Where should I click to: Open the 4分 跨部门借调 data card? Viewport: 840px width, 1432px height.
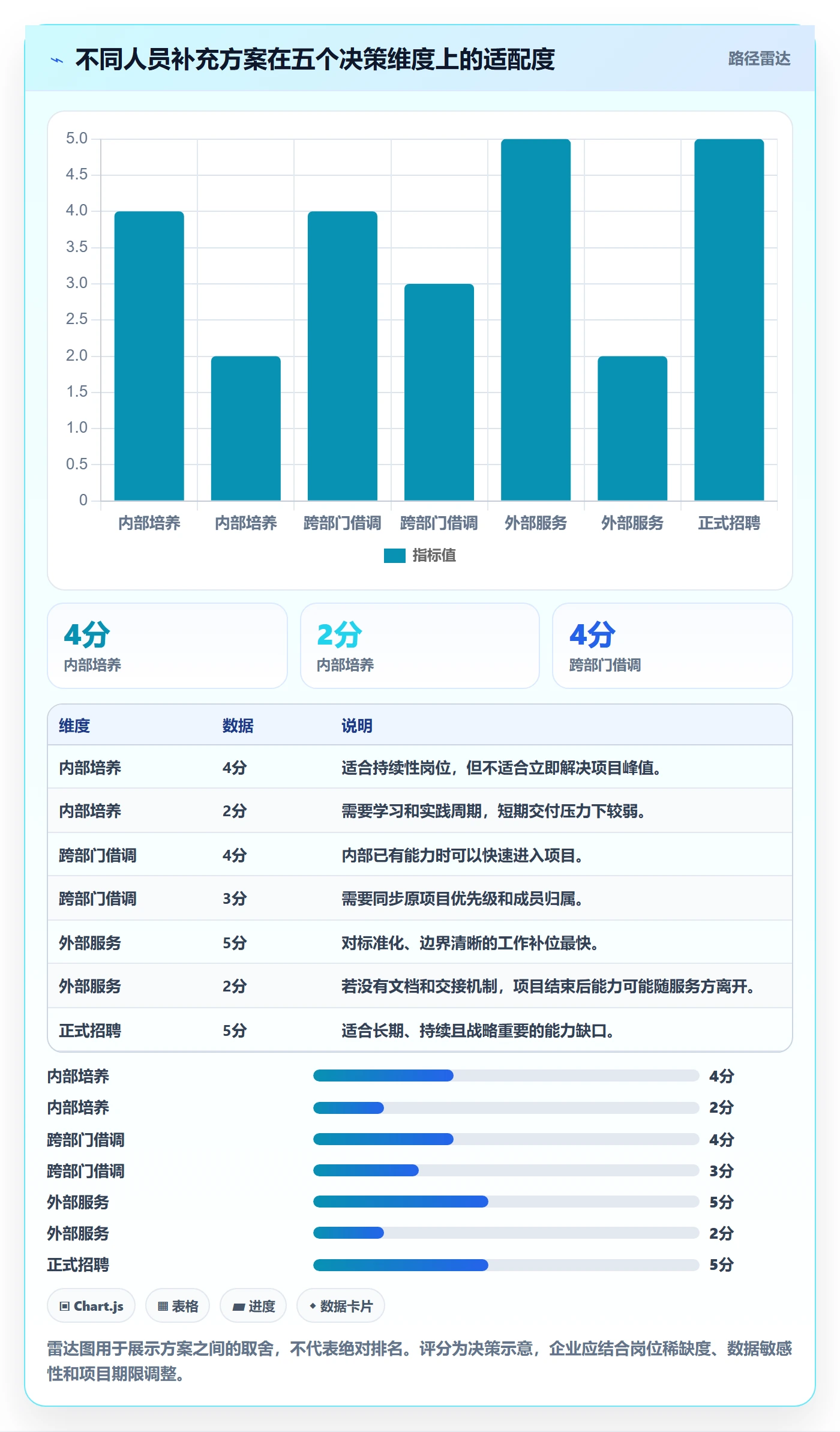673,646
